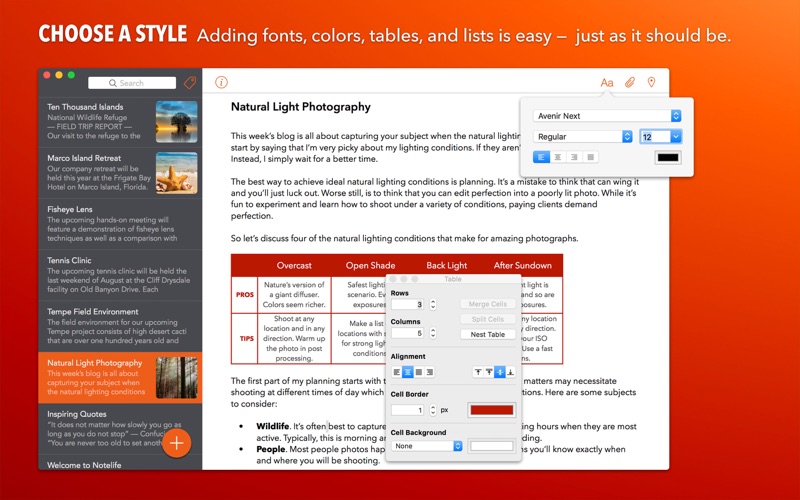Click the Ten Thousand Islands thumbnail
This screenshot has width=800, height=500.
pos(177,121)
